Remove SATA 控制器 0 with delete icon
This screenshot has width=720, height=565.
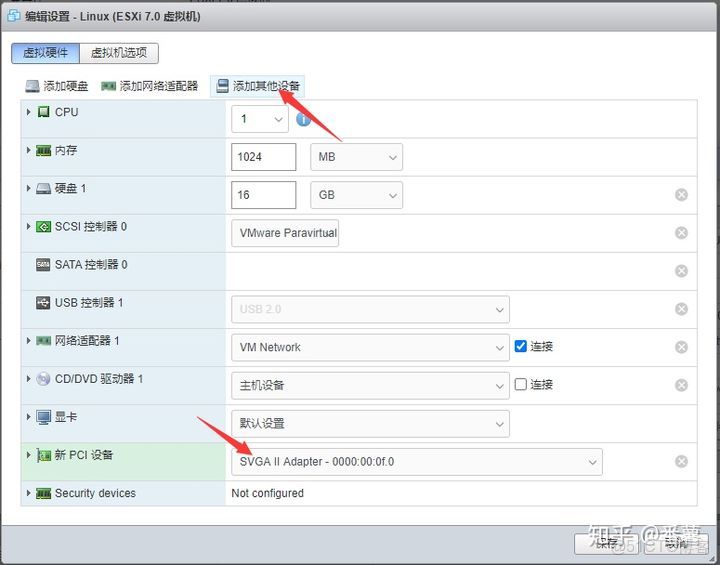pos(681,271)
